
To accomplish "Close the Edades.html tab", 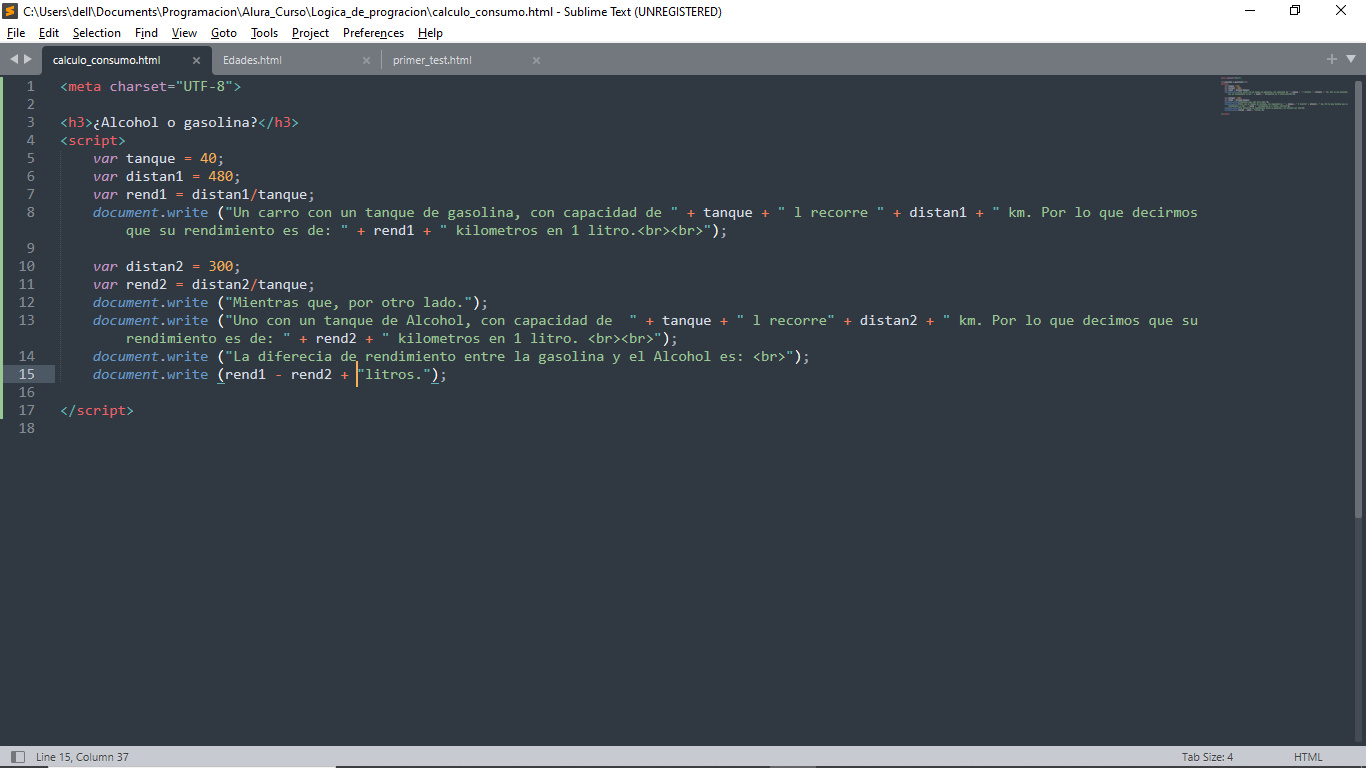I will click(366, 60).
